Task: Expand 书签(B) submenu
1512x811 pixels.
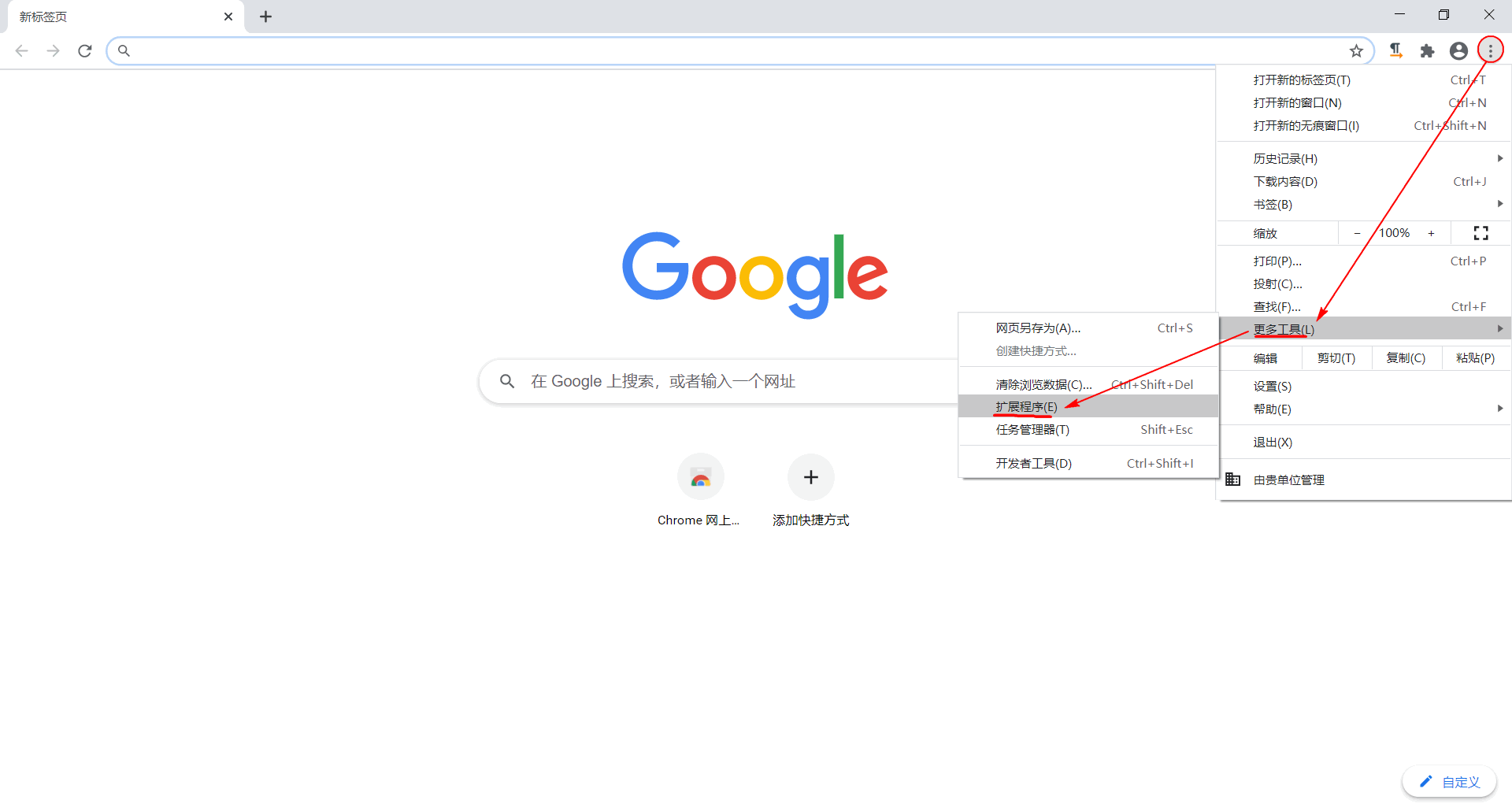Action: [x=1365, y=205]
